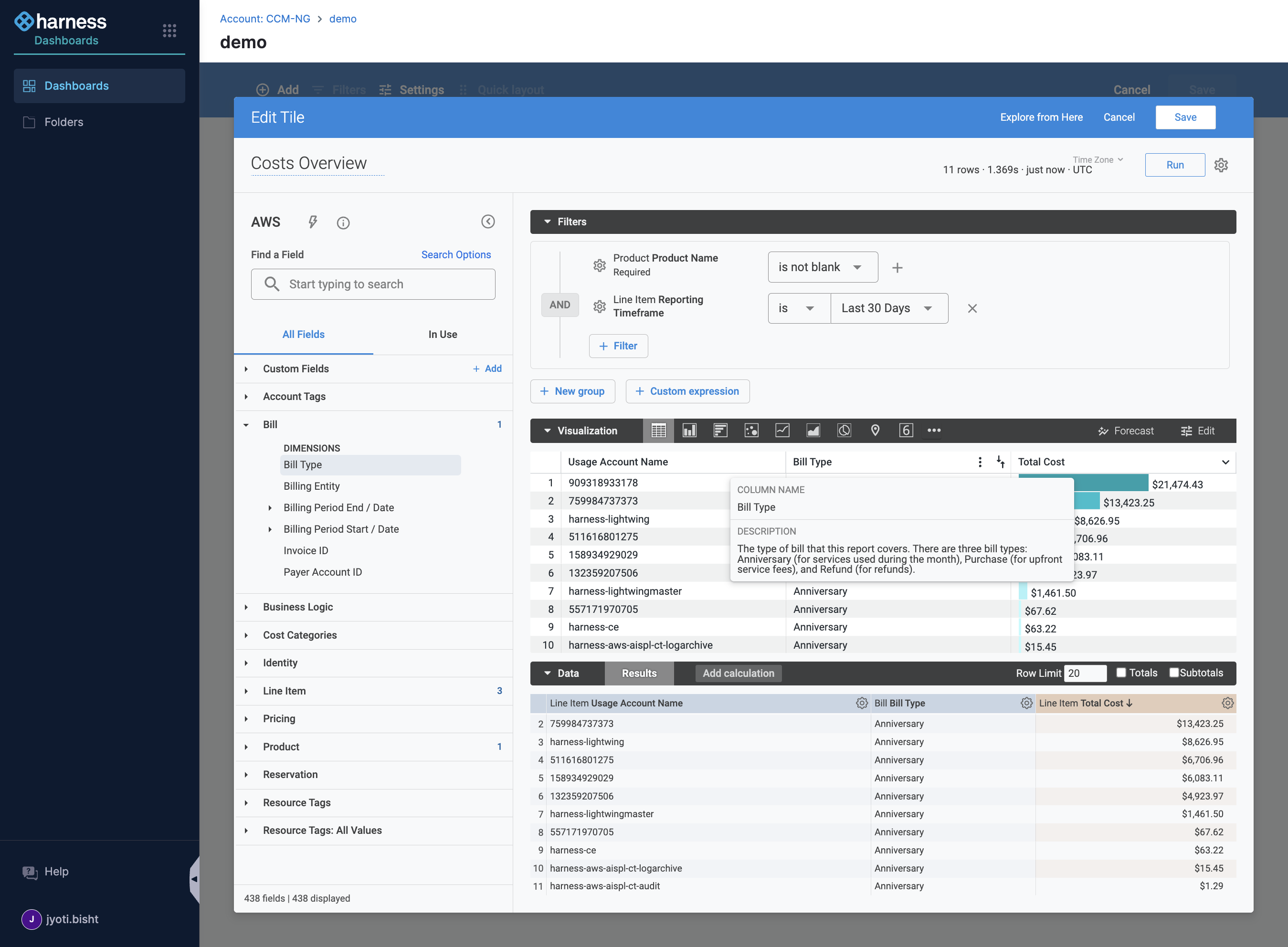Open the Harness module switcher grid
Image resolution: width=1288 pixels, height=947 pixels.
pyautogui.click(x=169, y=31)
